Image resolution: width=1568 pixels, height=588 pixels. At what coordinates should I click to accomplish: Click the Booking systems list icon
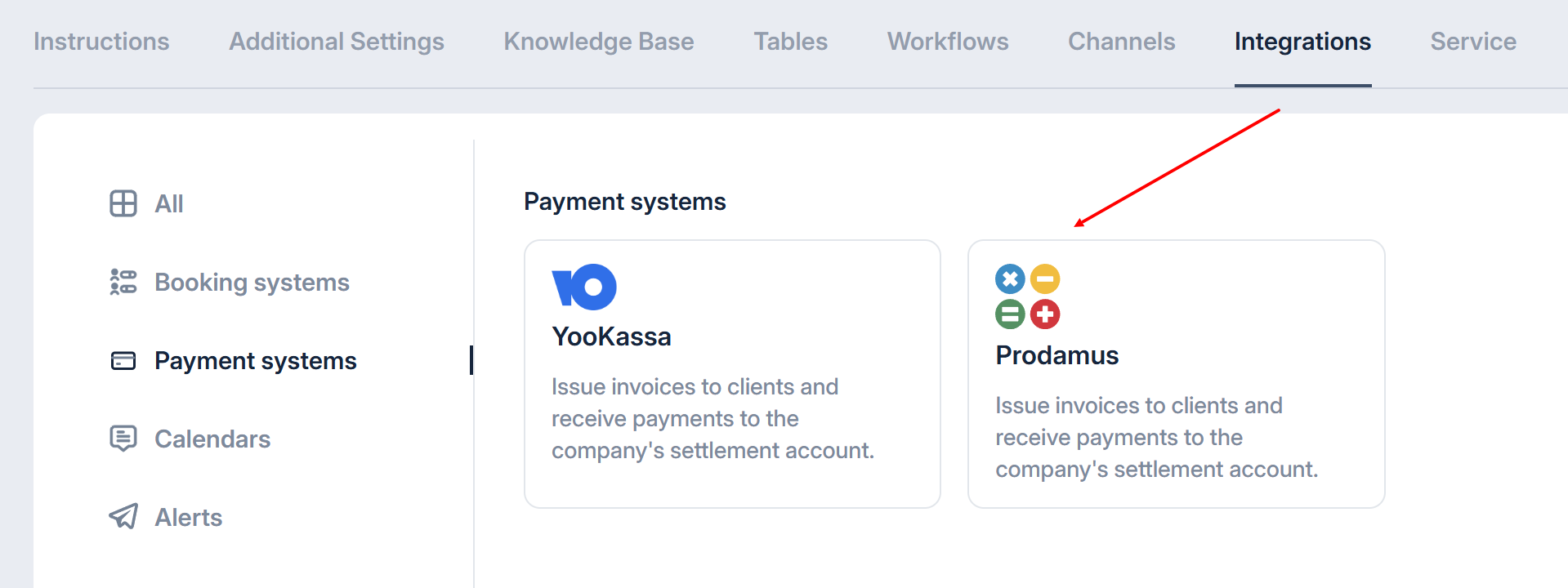point(123,282)
